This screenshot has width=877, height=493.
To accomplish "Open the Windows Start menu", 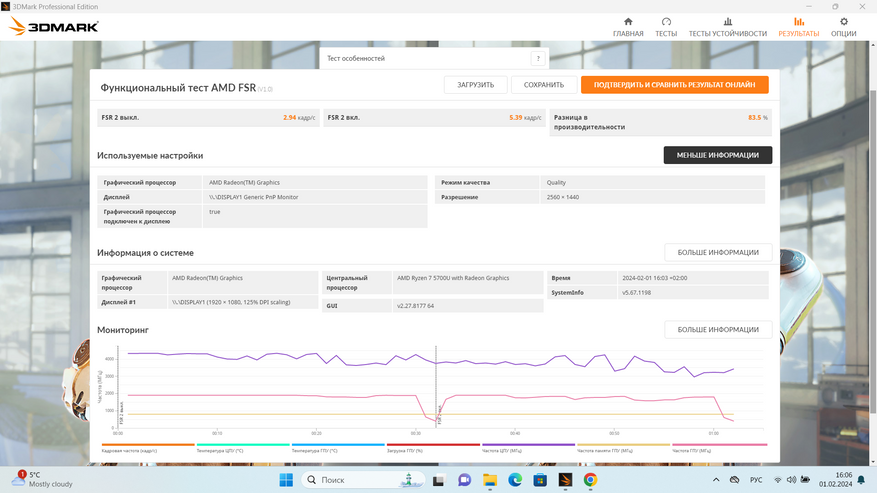I will (x=286, y=480).
